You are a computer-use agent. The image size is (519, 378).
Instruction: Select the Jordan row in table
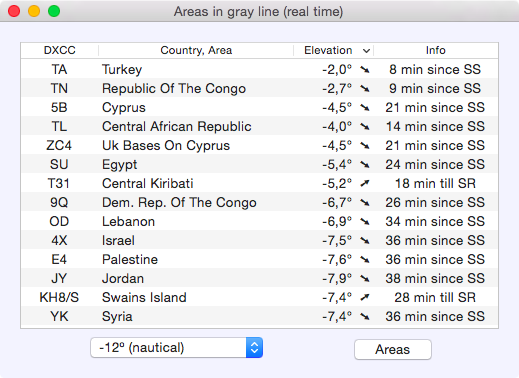click(259, 278)
